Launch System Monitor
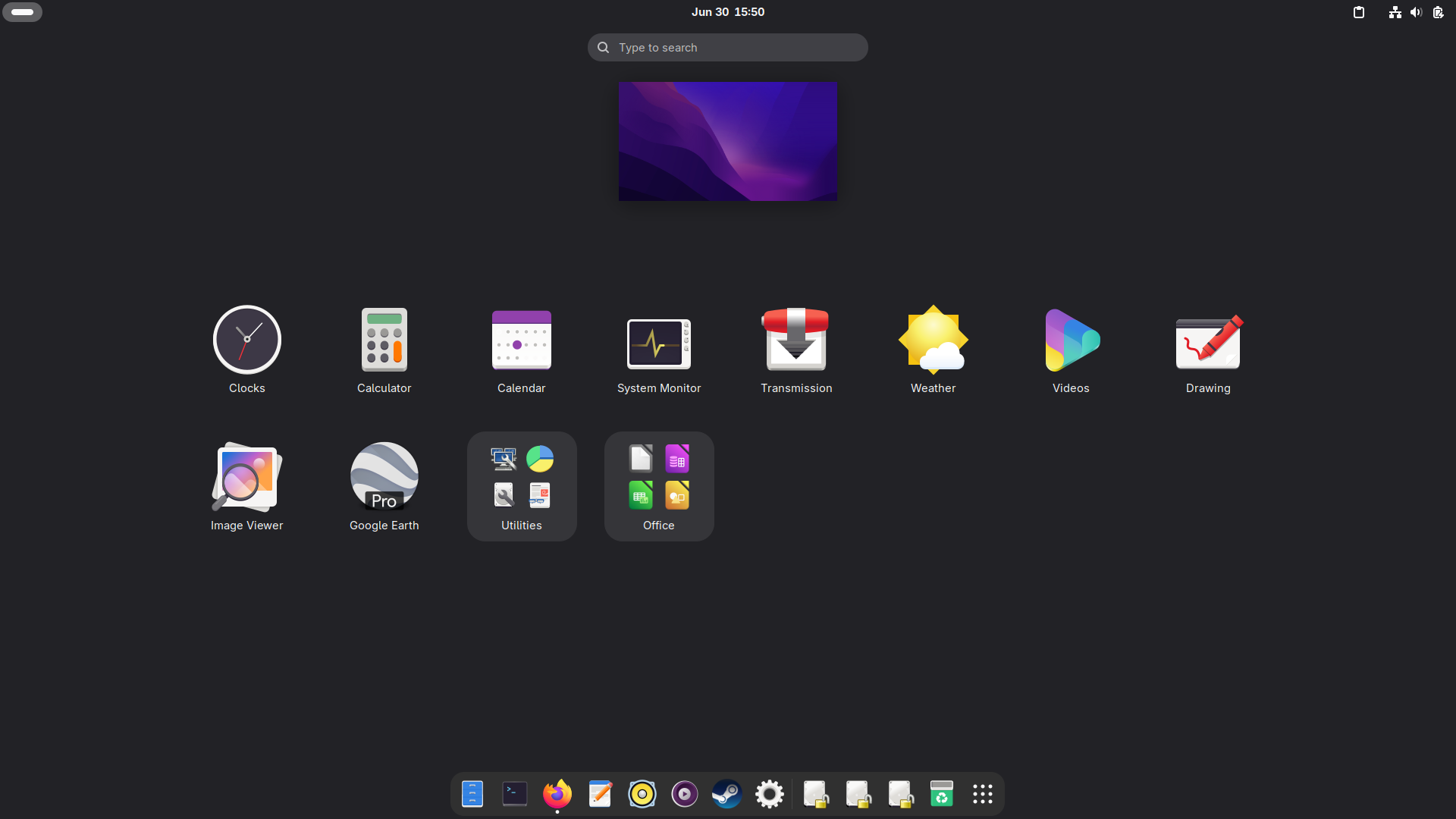The height and width of the screenshot is (819, 1456). (659, 350)
